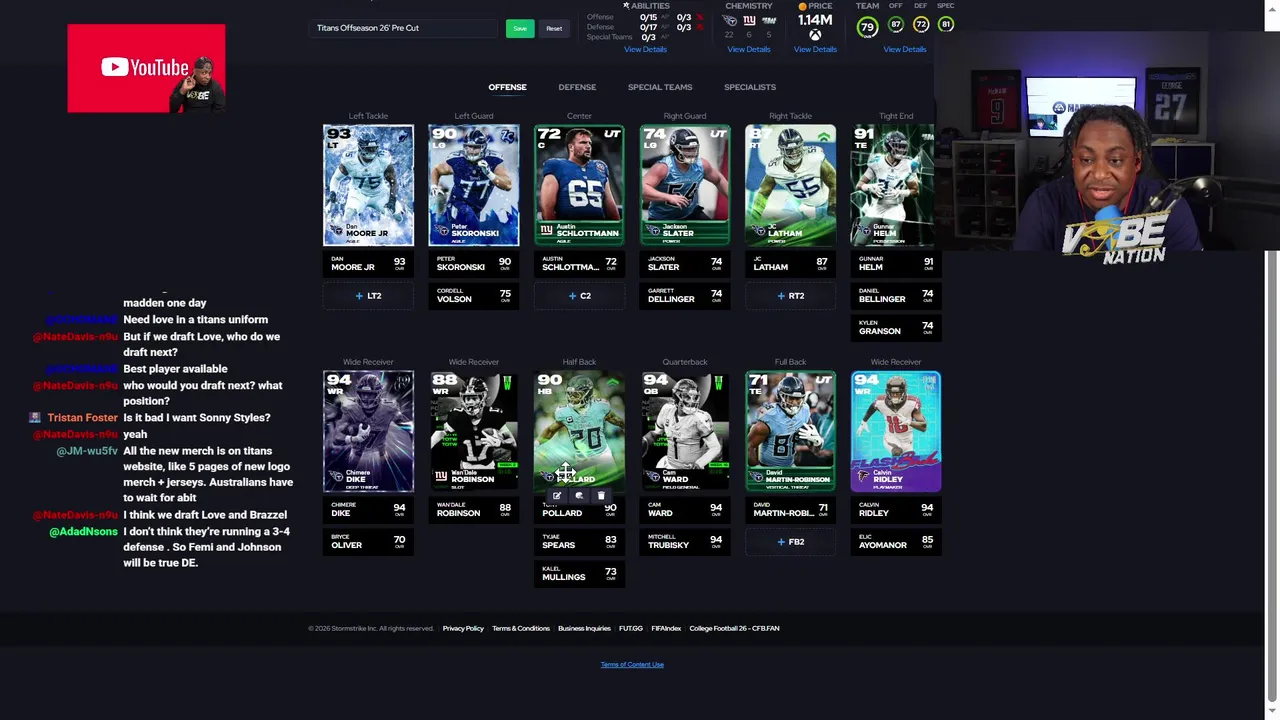
Task: Click the Gunnar Helm 91 OVR name row
Action: pyautogui.click(x=896, y=263)
